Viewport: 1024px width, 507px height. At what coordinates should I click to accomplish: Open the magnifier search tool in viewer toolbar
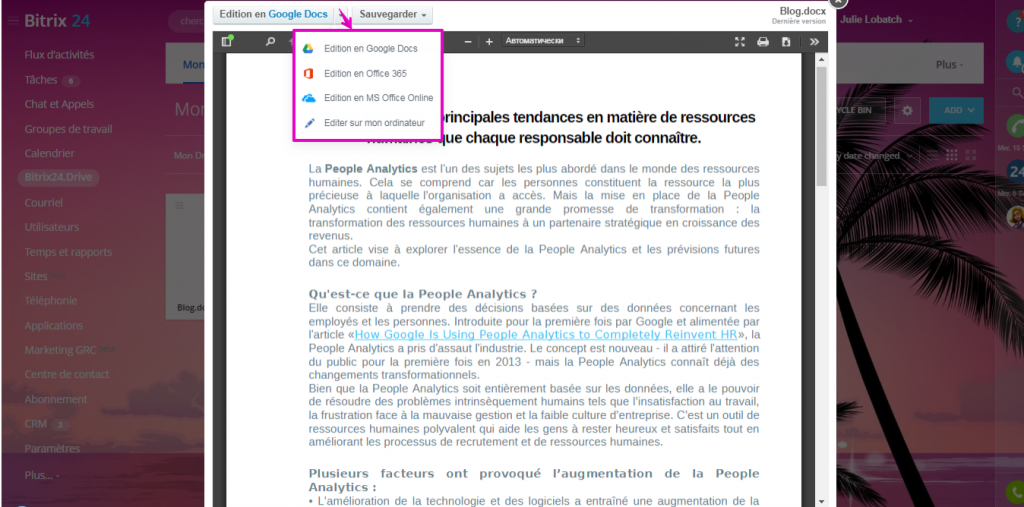tap(270, 42)
